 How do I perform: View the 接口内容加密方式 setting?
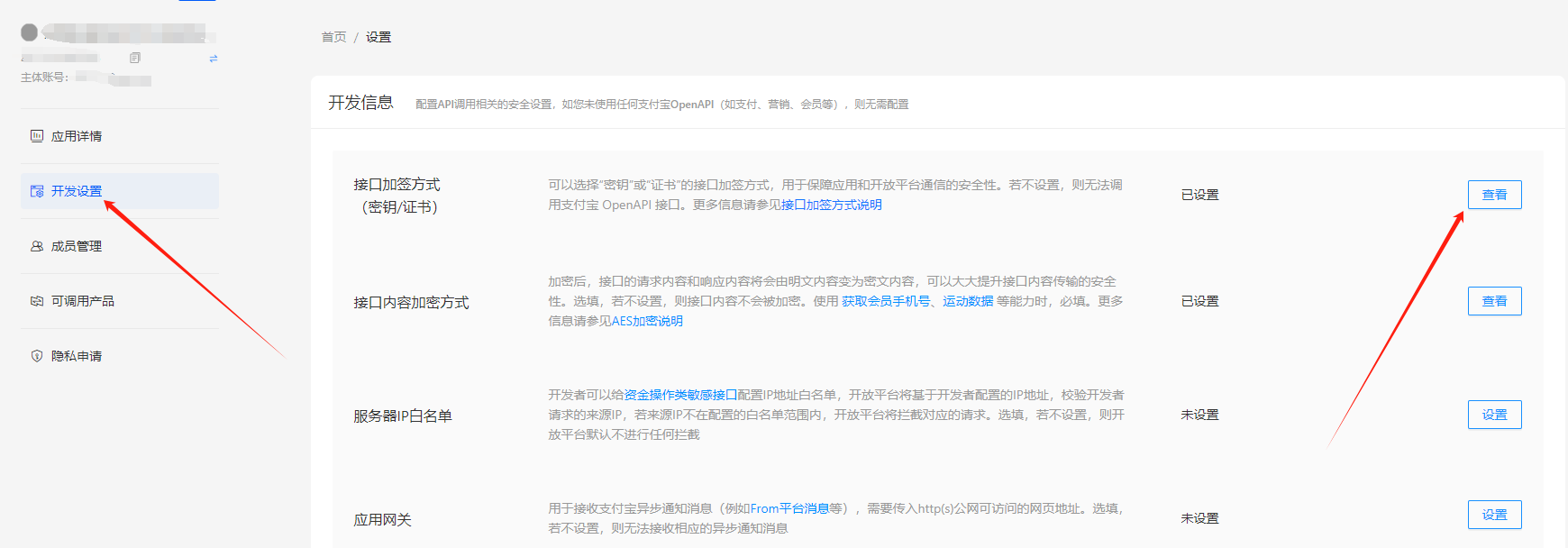(x=1494, y=301)
